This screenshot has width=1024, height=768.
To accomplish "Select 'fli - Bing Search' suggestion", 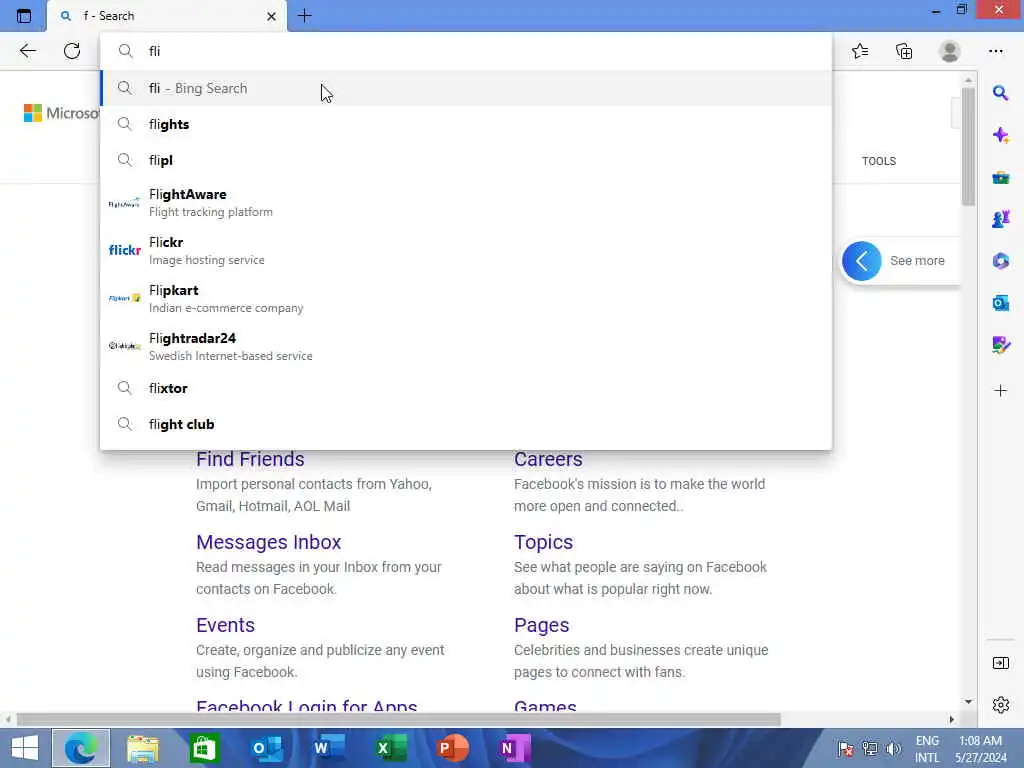I will 466,88.
